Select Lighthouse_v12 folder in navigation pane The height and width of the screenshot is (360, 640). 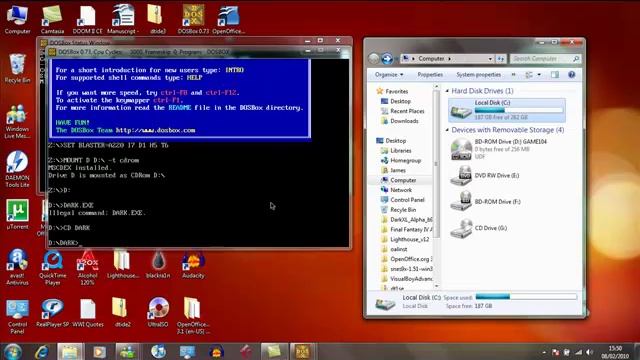(x=409, y=239)
